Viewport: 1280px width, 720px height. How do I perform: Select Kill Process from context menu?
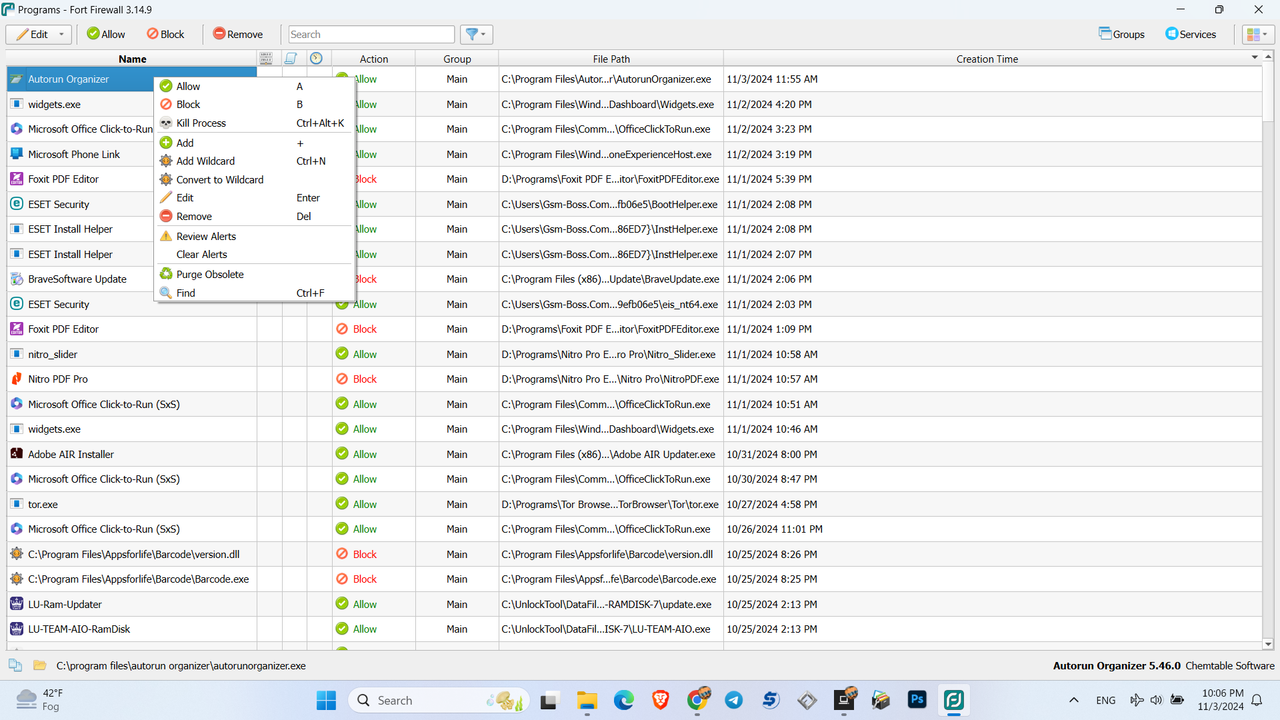254,123
